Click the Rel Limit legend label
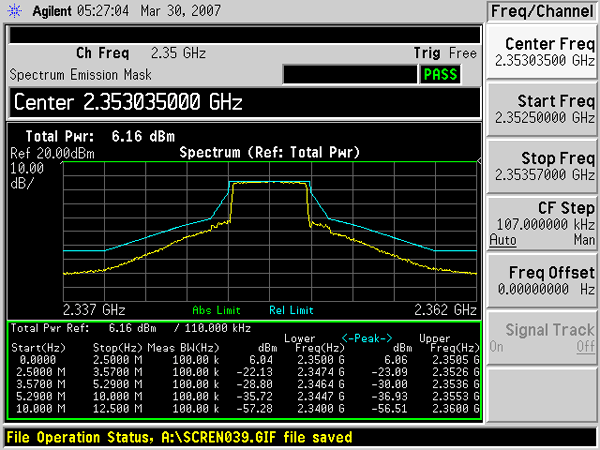Screen dimensions: 600x450 point(293,309)
